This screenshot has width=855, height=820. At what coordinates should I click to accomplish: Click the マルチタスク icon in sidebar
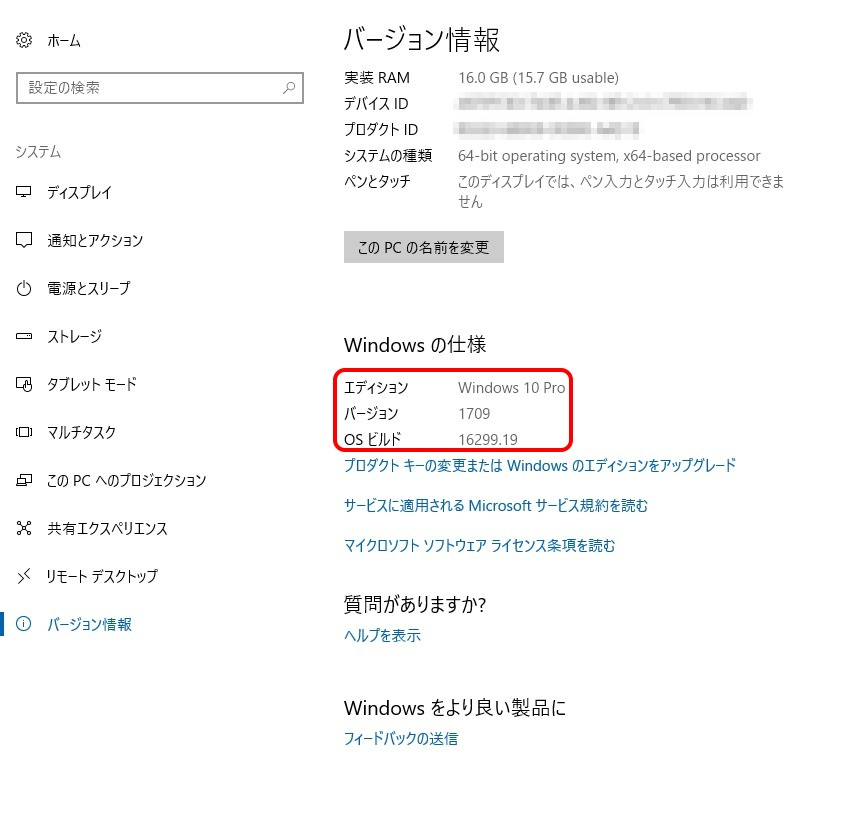(24, 433)
